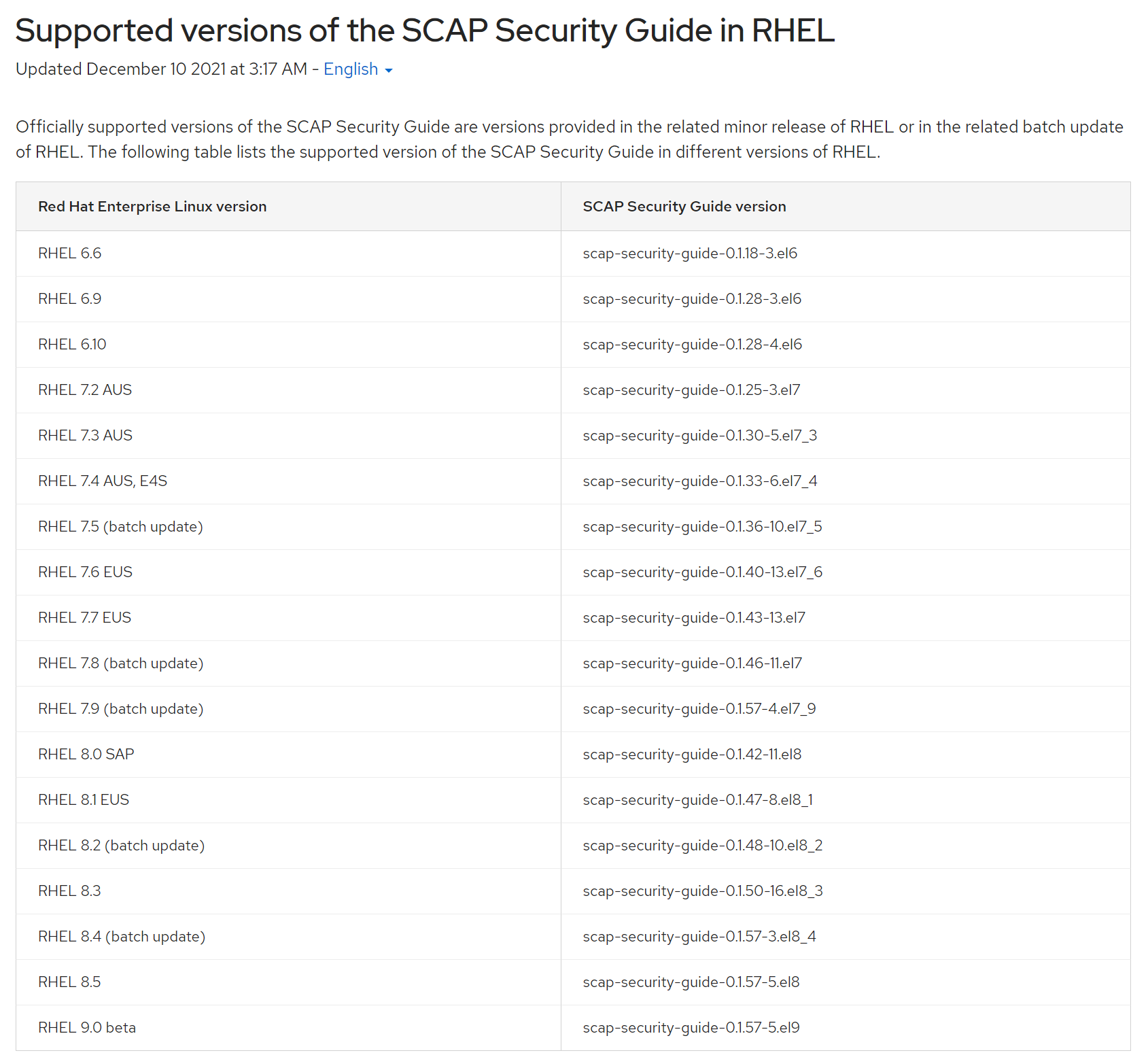Viewport: 1148px width, 1053px height.
Task: Select the RHEL 6.6 table row
Action: [x=70, y=253]
